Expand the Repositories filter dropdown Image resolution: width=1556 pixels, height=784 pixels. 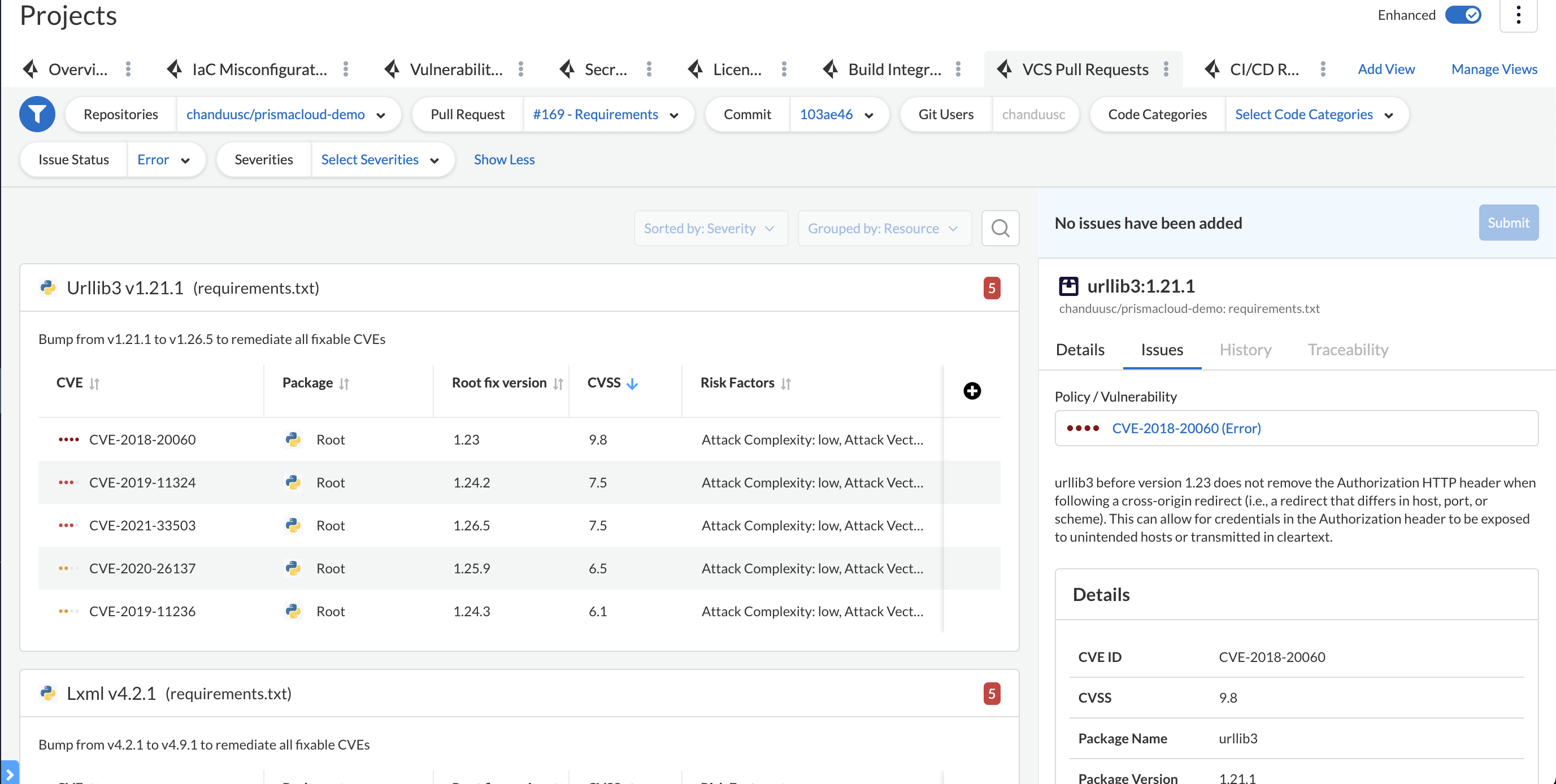(382, 113)
